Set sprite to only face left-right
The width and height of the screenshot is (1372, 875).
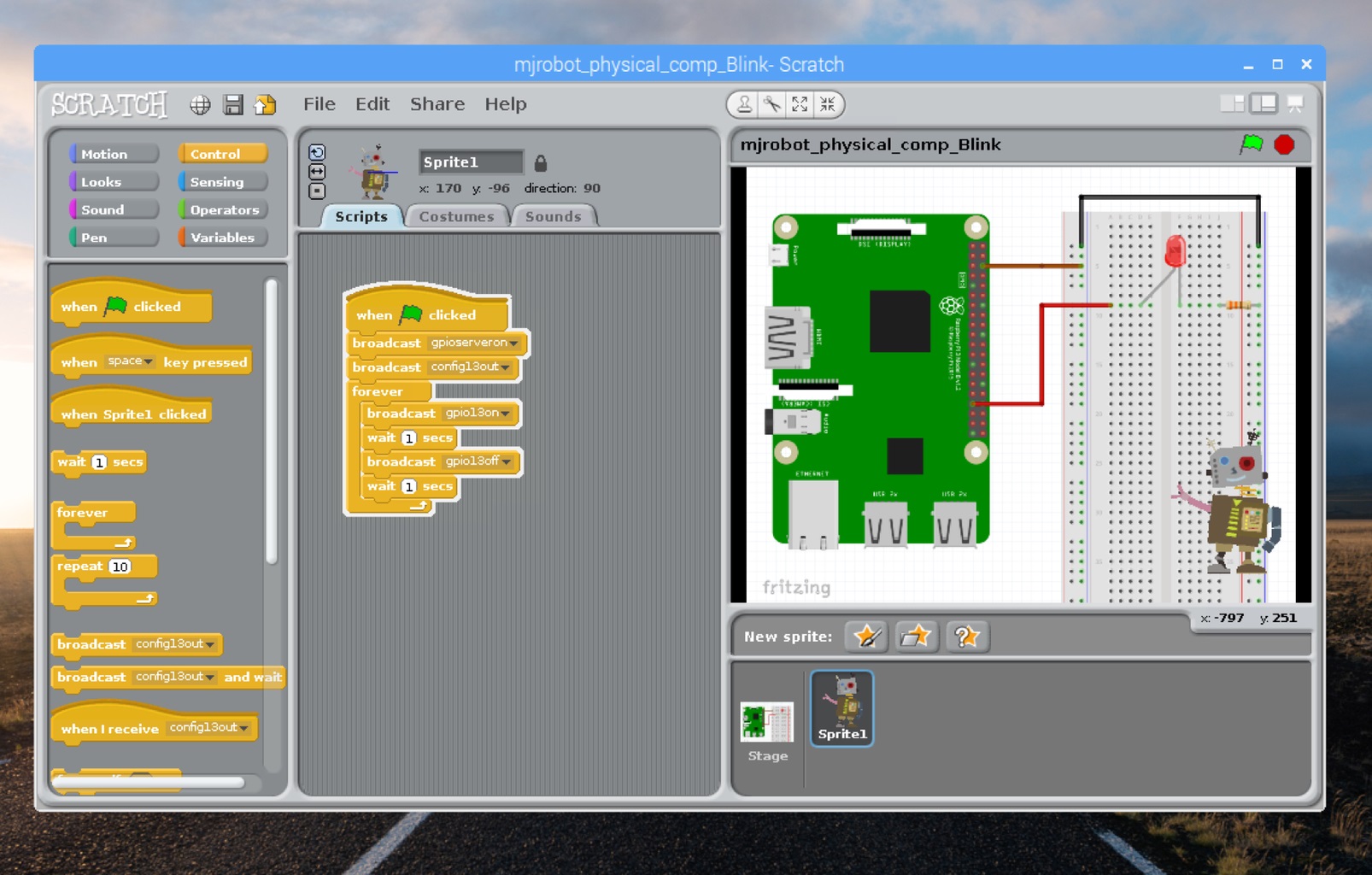click(x=317, y=170)
